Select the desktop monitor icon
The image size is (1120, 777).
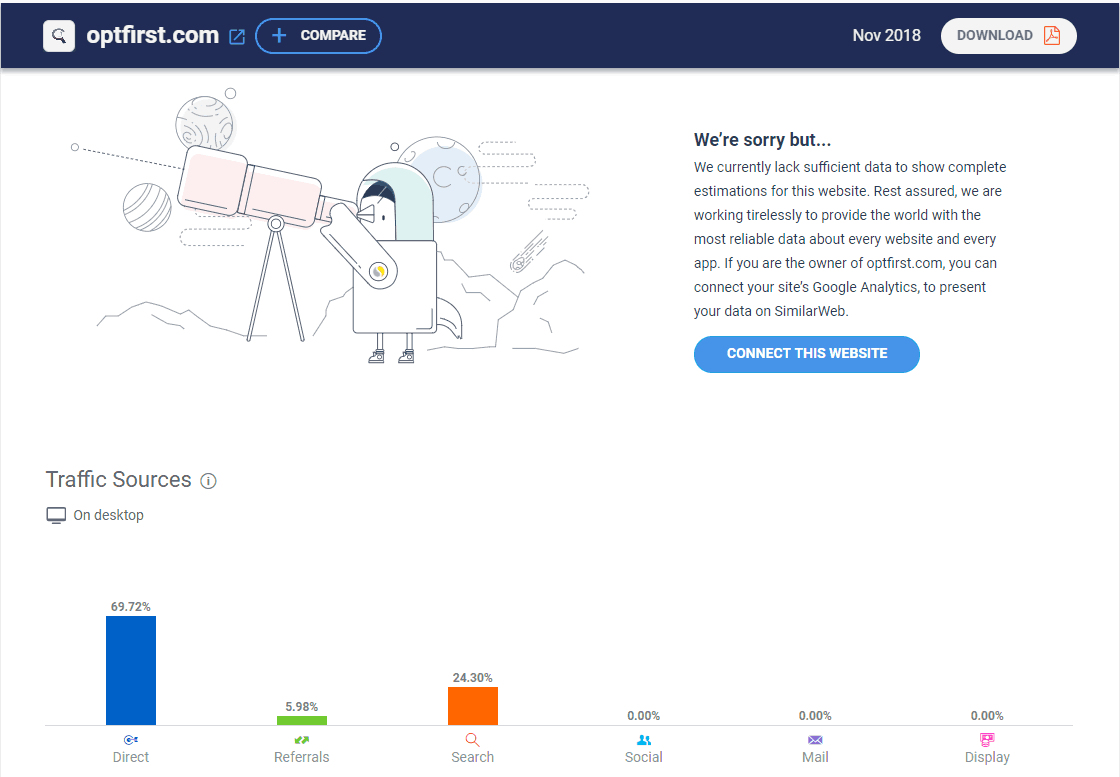(x=56, y=514)
